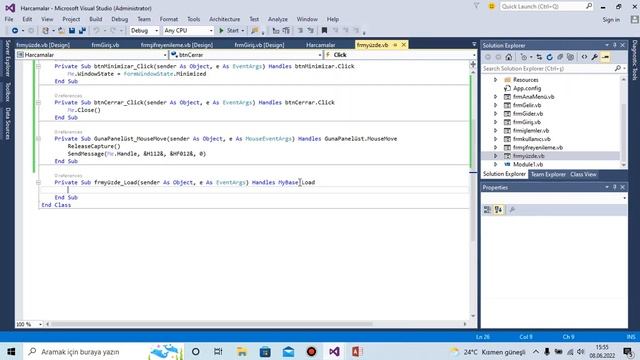Screen dimensions: 640x360
Task: Click the New Project toolbar icon
Action: 46,31
